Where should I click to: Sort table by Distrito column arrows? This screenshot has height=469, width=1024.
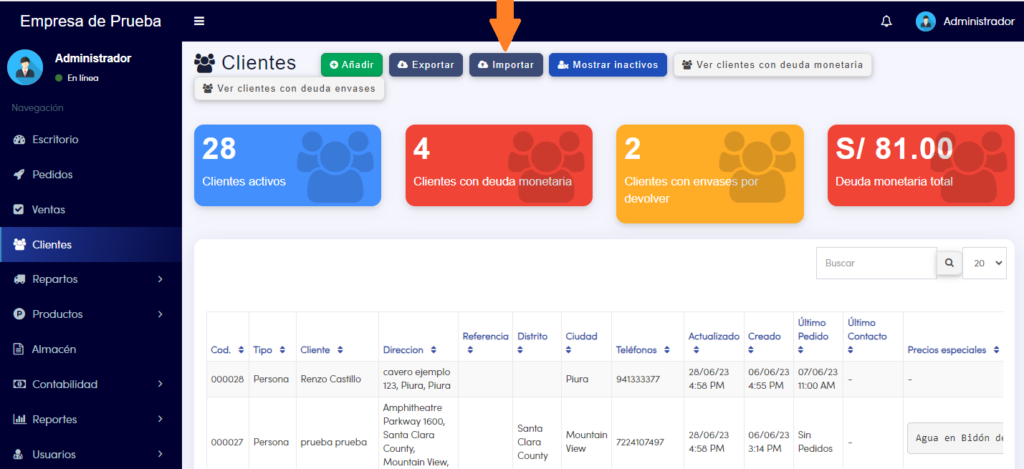point(520,350)
